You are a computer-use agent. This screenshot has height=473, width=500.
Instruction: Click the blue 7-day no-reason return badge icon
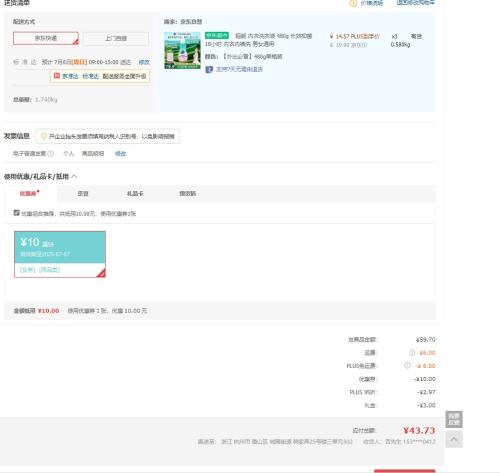tap(209, 69)
